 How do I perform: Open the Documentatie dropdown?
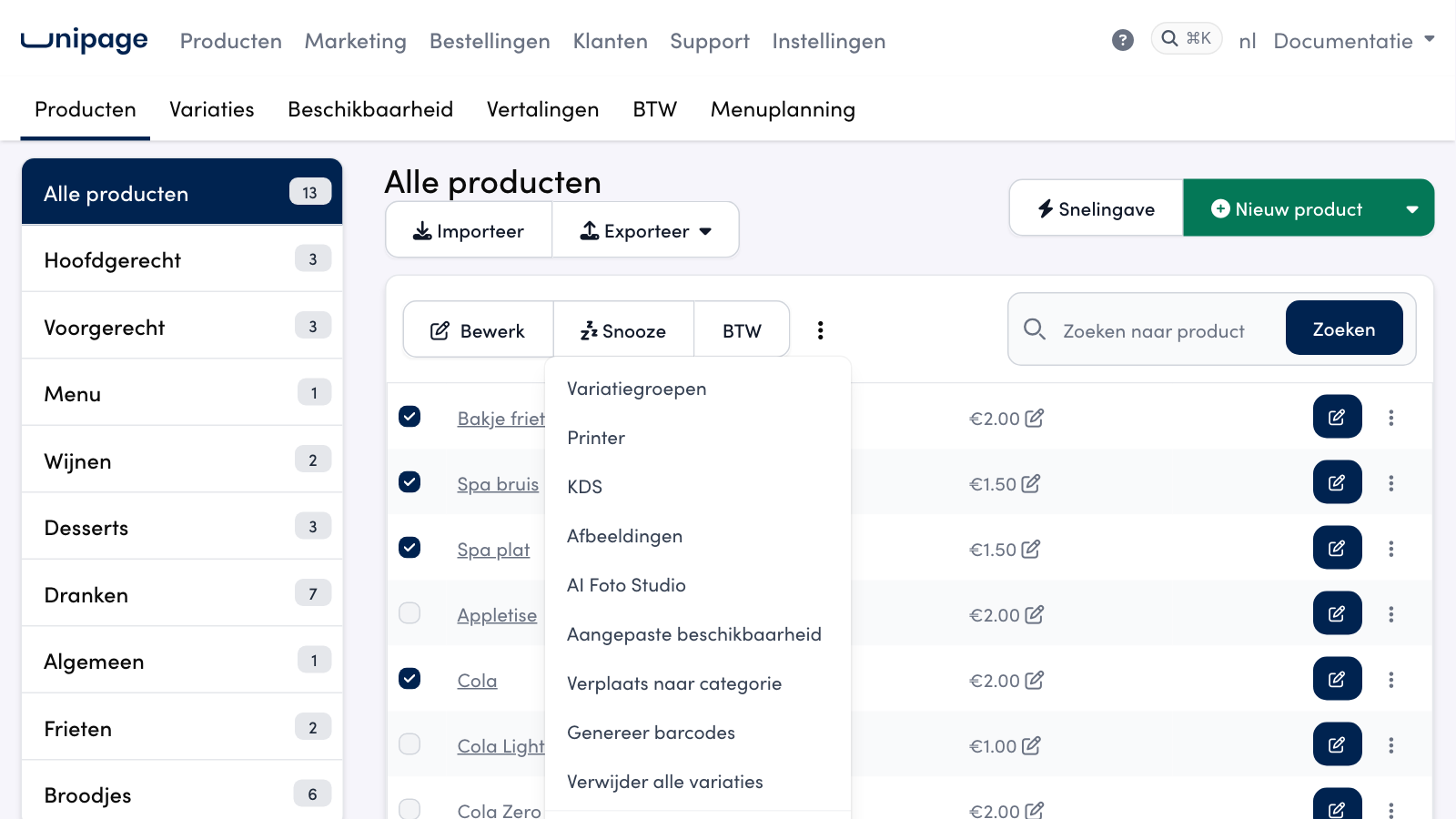[x=1354, y=41]
